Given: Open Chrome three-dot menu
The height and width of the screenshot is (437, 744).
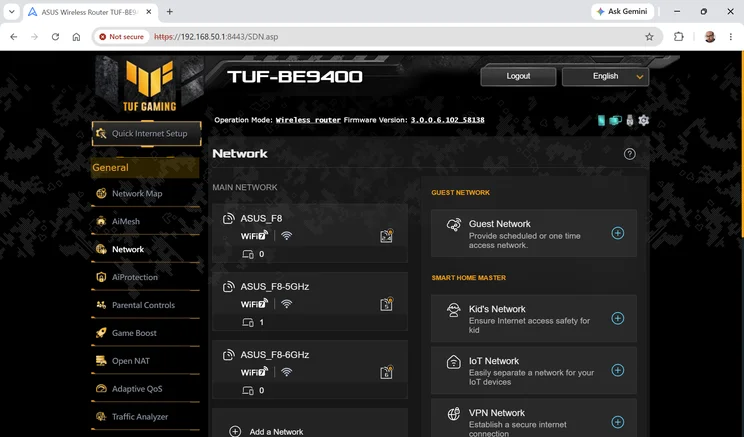Looking at the screenshot, I should tap(731, 37).
